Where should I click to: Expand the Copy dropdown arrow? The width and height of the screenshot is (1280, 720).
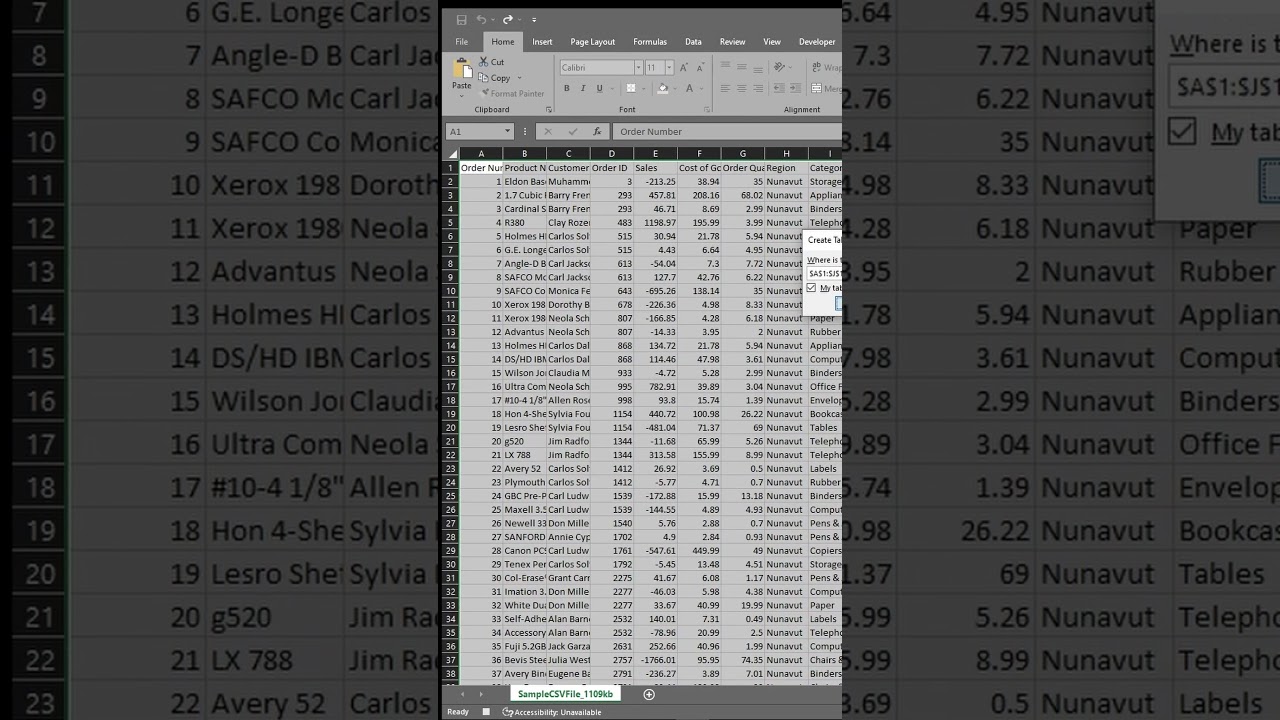point(519,78)
